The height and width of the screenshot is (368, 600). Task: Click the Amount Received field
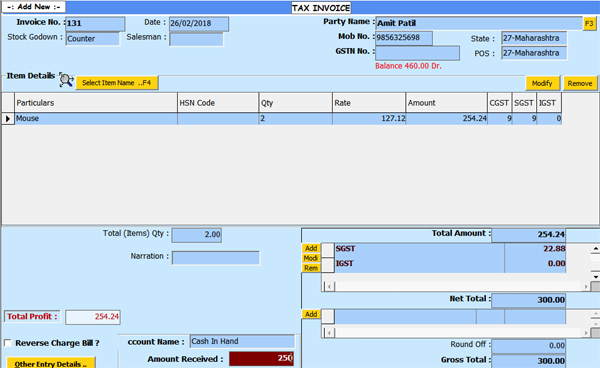pyautogui.click(x=261, y=359)
